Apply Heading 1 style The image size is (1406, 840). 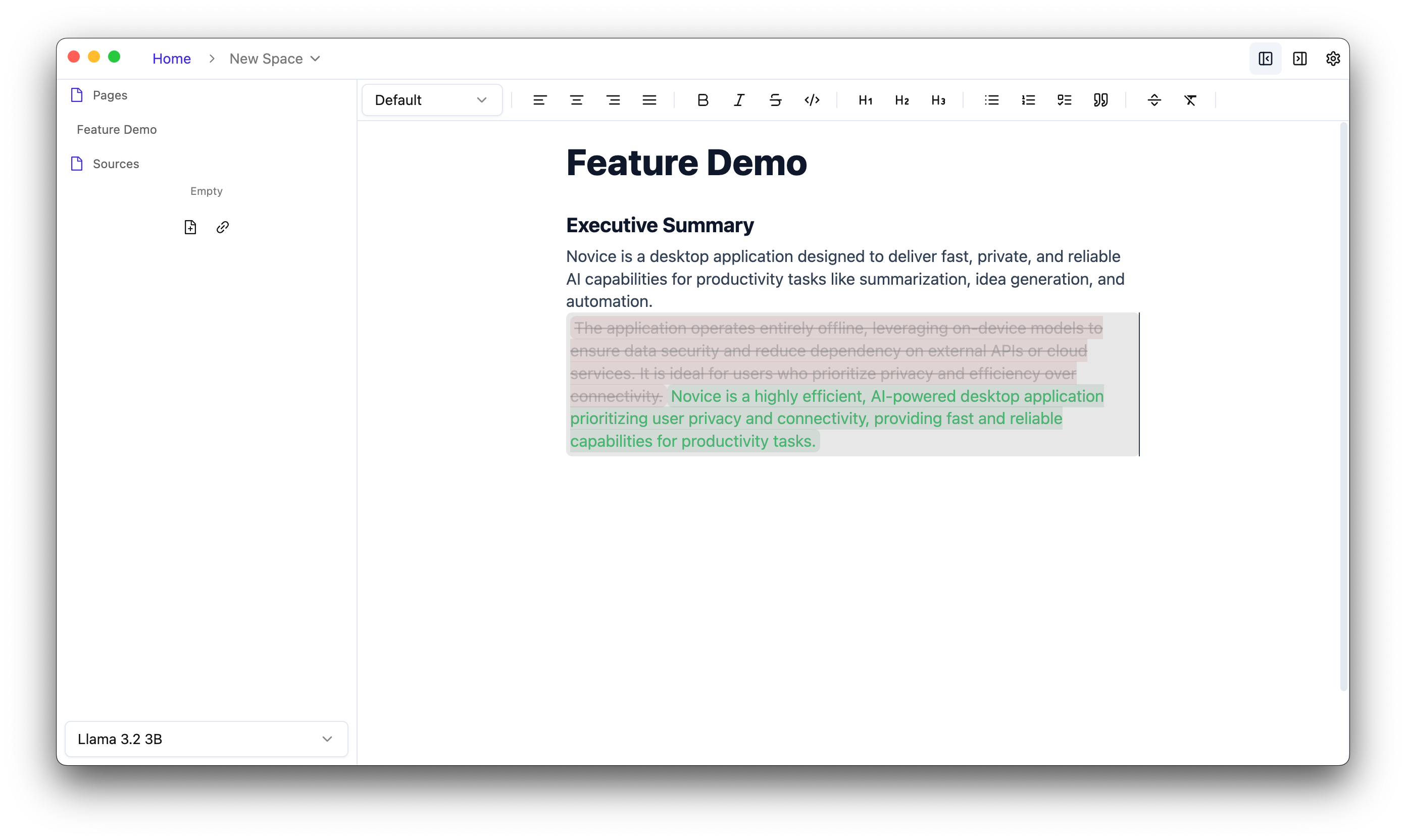point(865,100)
